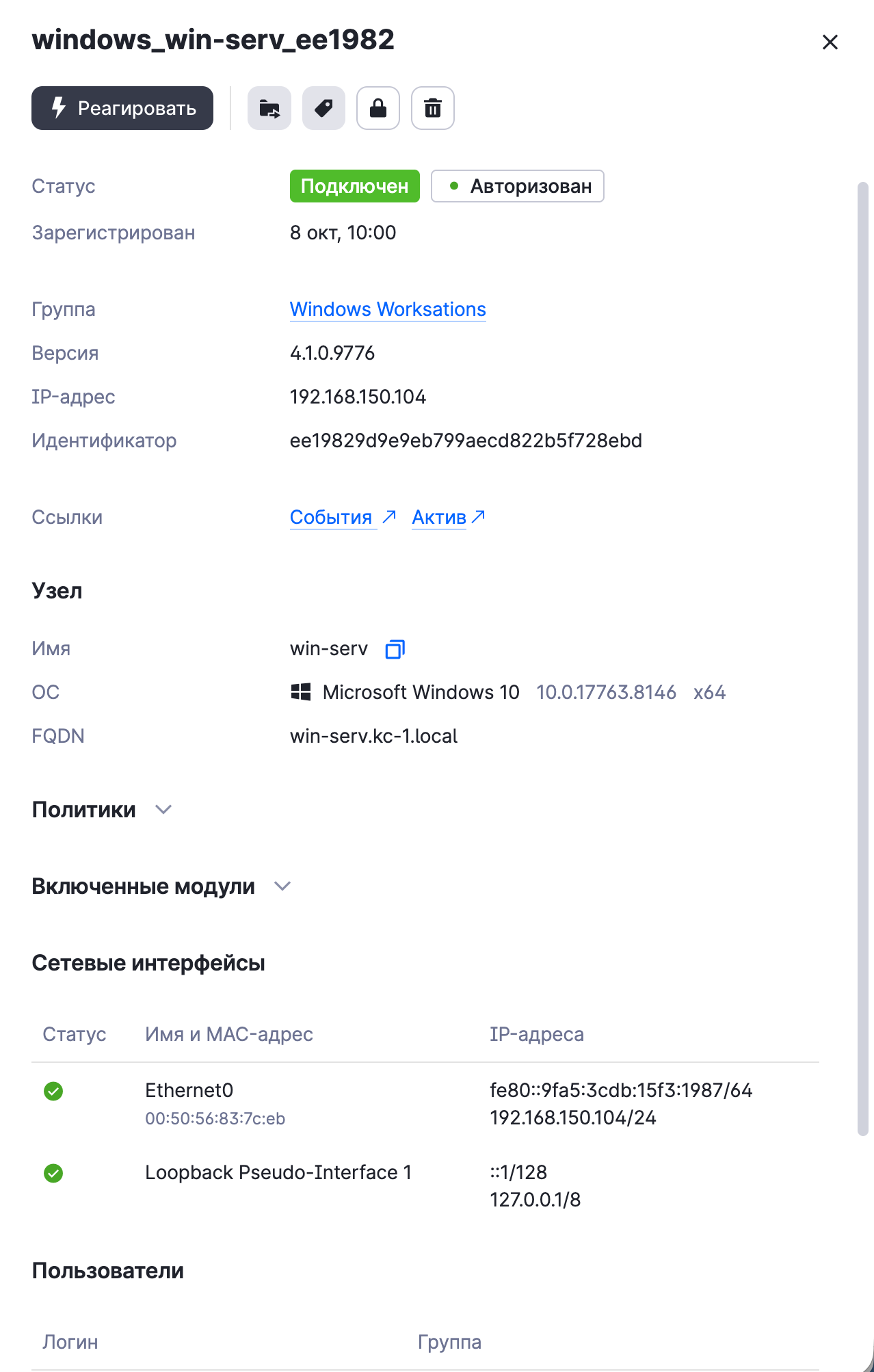The height and width of the screenshot is (1372, 874).
Task: Click Loopback interface green status icon
Action: [53, 1173]
